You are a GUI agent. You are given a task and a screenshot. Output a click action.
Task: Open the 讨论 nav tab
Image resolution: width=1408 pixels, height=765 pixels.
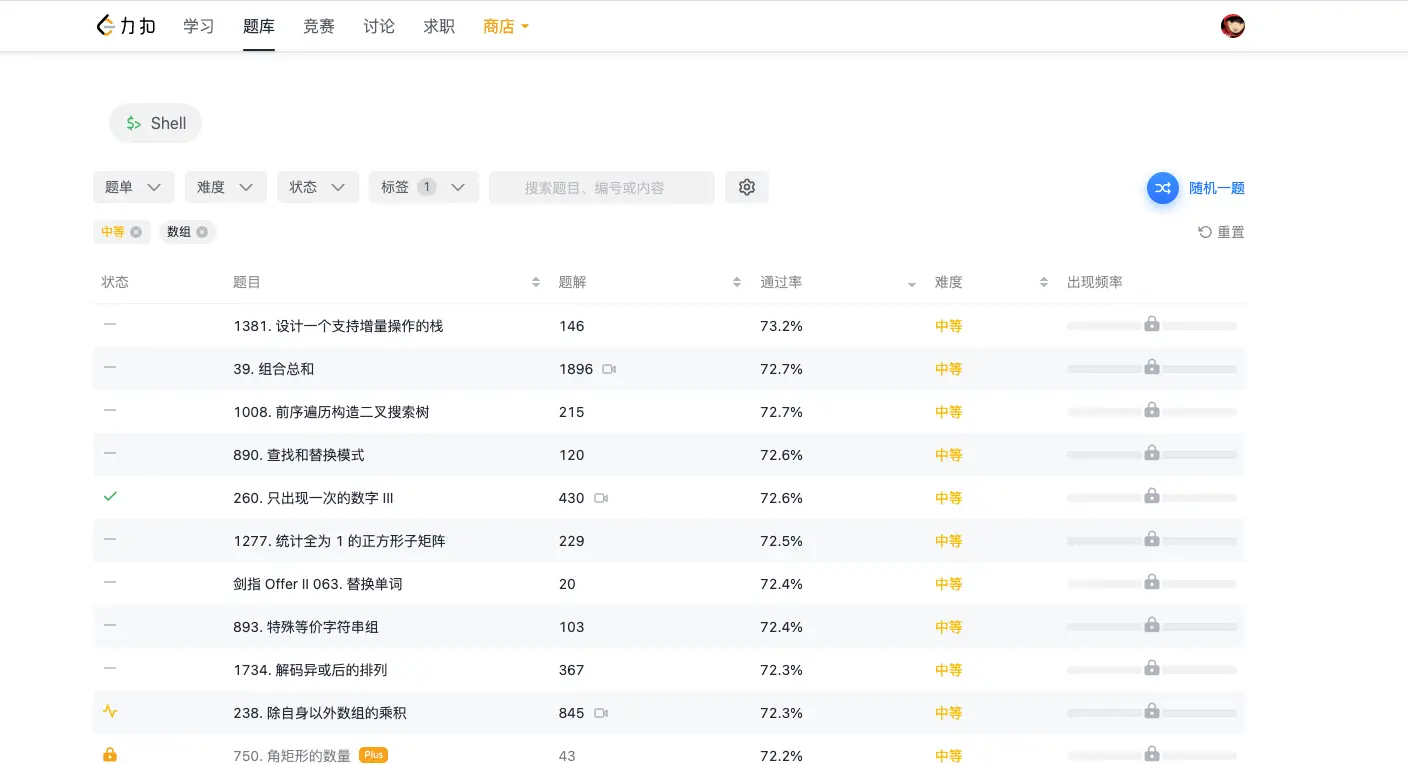point(379,27)
